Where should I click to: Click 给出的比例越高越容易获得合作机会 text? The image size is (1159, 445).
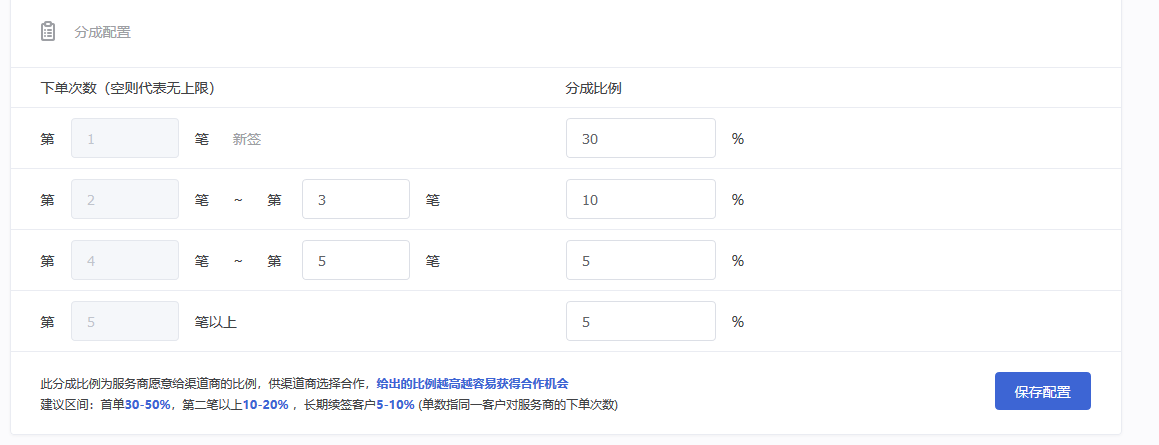pyautogui.click(x=472, y=384)
